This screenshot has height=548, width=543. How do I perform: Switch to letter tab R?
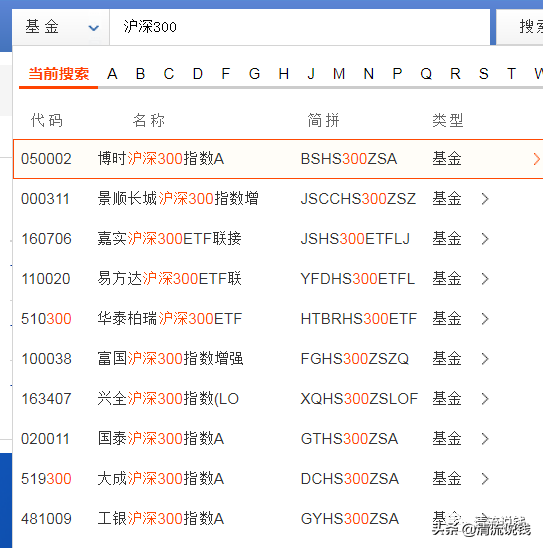455,74
